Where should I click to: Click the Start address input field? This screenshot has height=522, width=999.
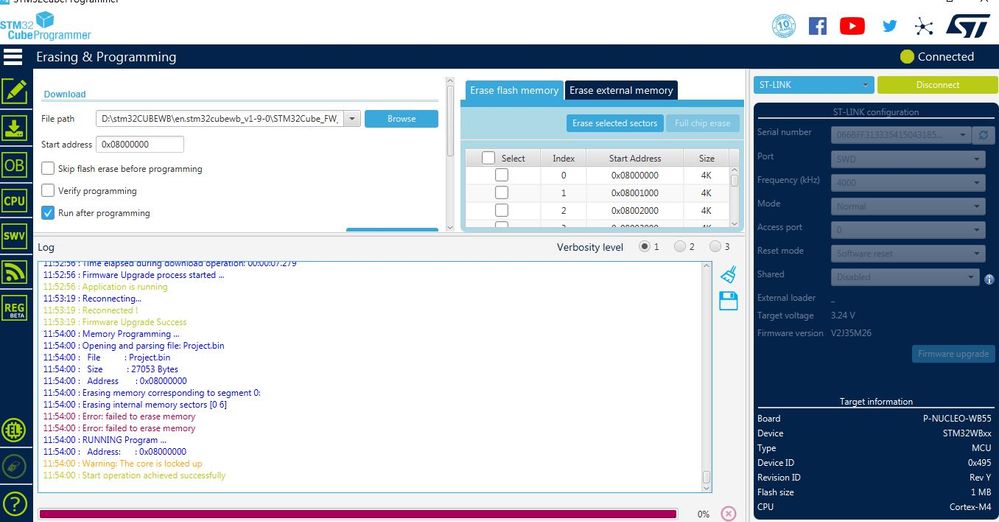[140, 145]
